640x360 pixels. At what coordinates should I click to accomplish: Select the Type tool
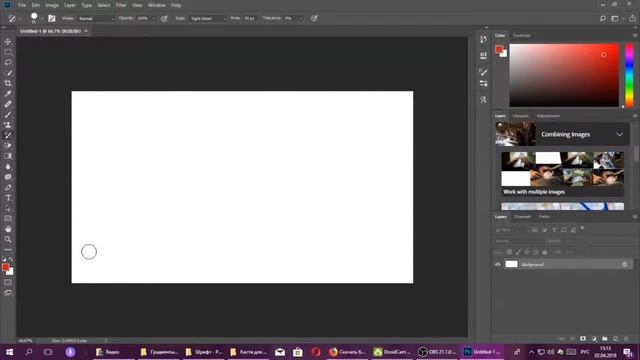[x=8, y=198]
